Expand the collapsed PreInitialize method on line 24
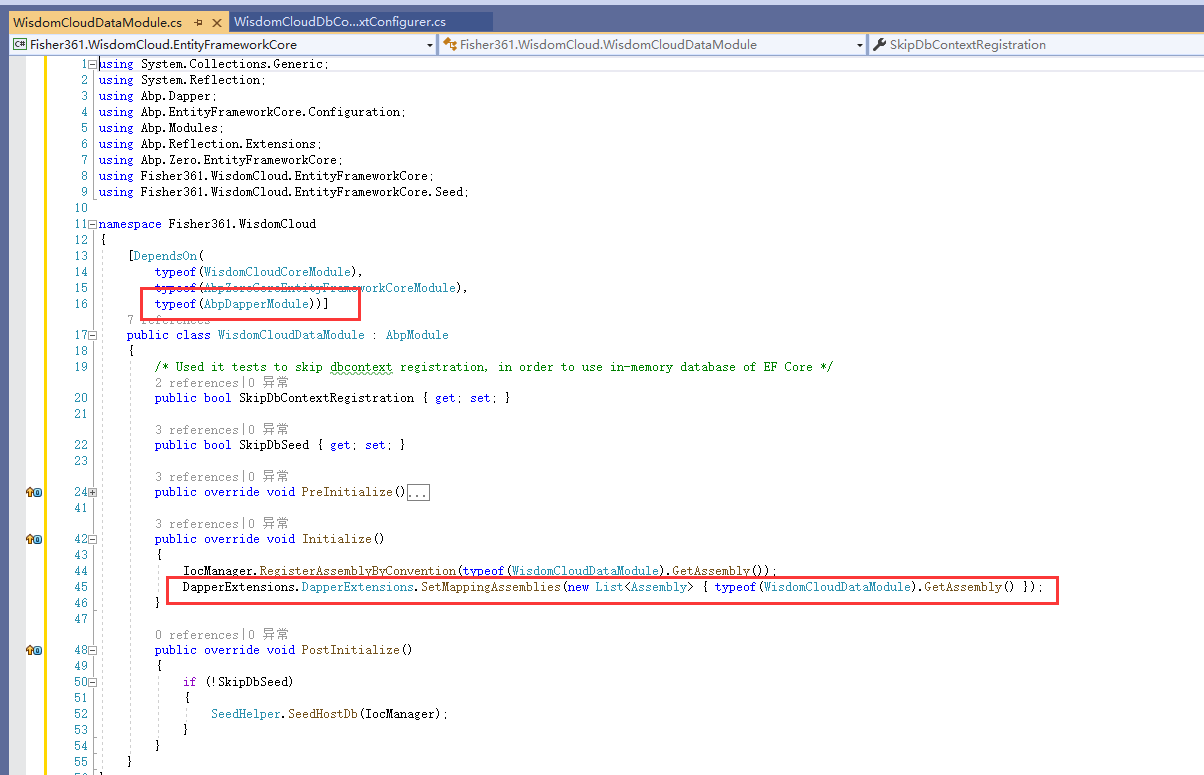The height and width of the screenshot is (775, 1204). pos(90,492)
